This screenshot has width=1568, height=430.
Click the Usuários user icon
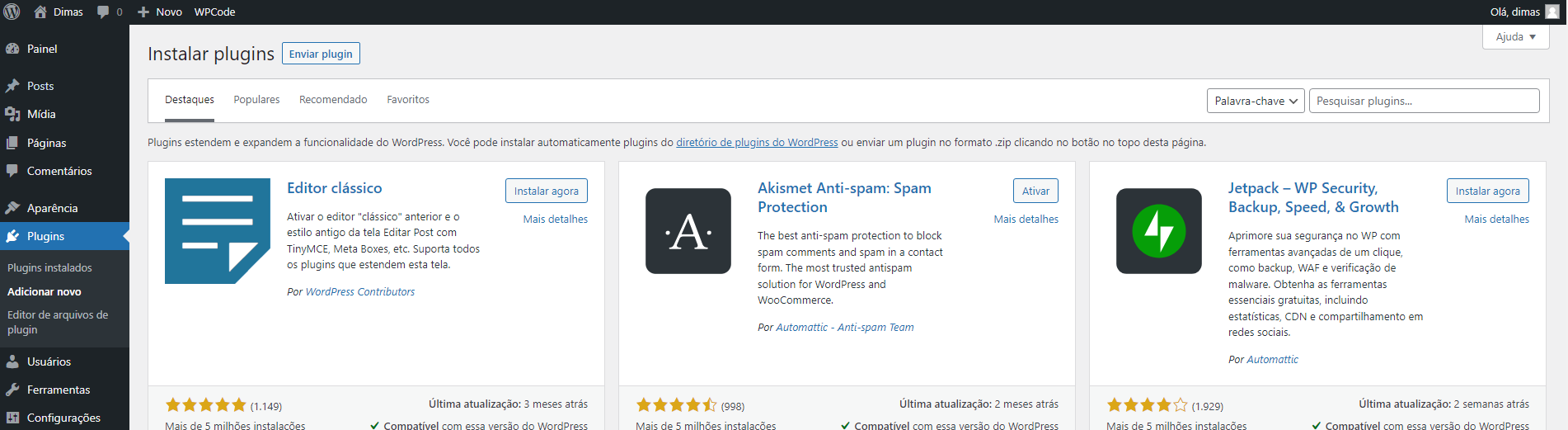(12, 361)
